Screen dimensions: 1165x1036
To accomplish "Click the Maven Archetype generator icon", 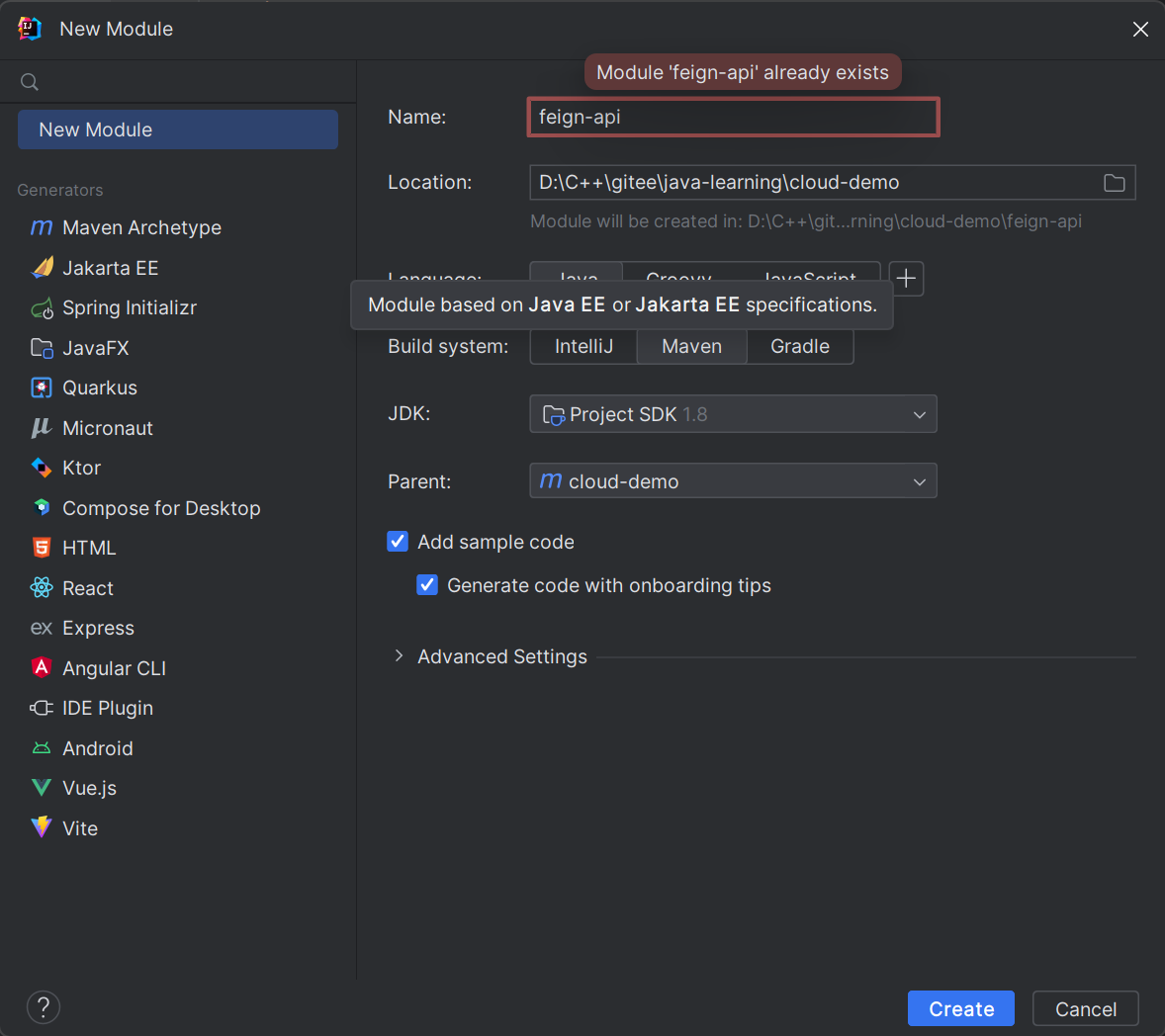I will click(x=42, y=227).
